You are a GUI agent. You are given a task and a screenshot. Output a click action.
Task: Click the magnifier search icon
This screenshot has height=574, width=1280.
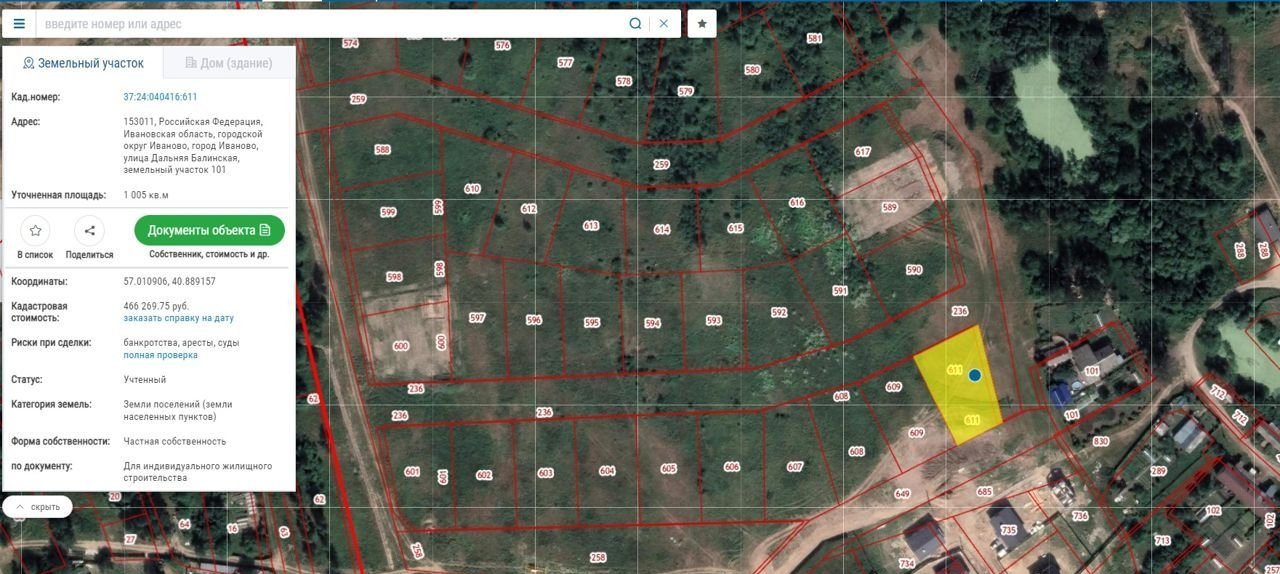point(635,24)
